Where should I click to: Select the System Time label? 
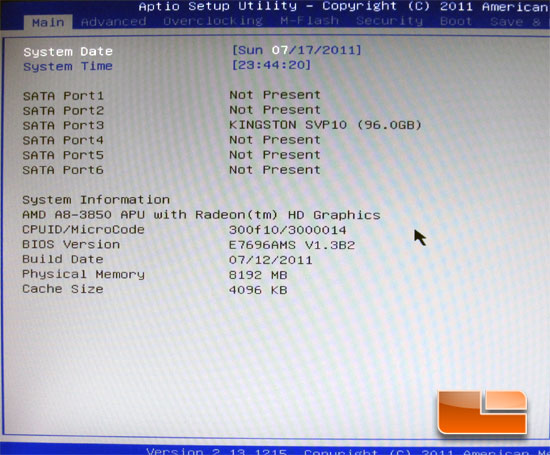[68, 66]
